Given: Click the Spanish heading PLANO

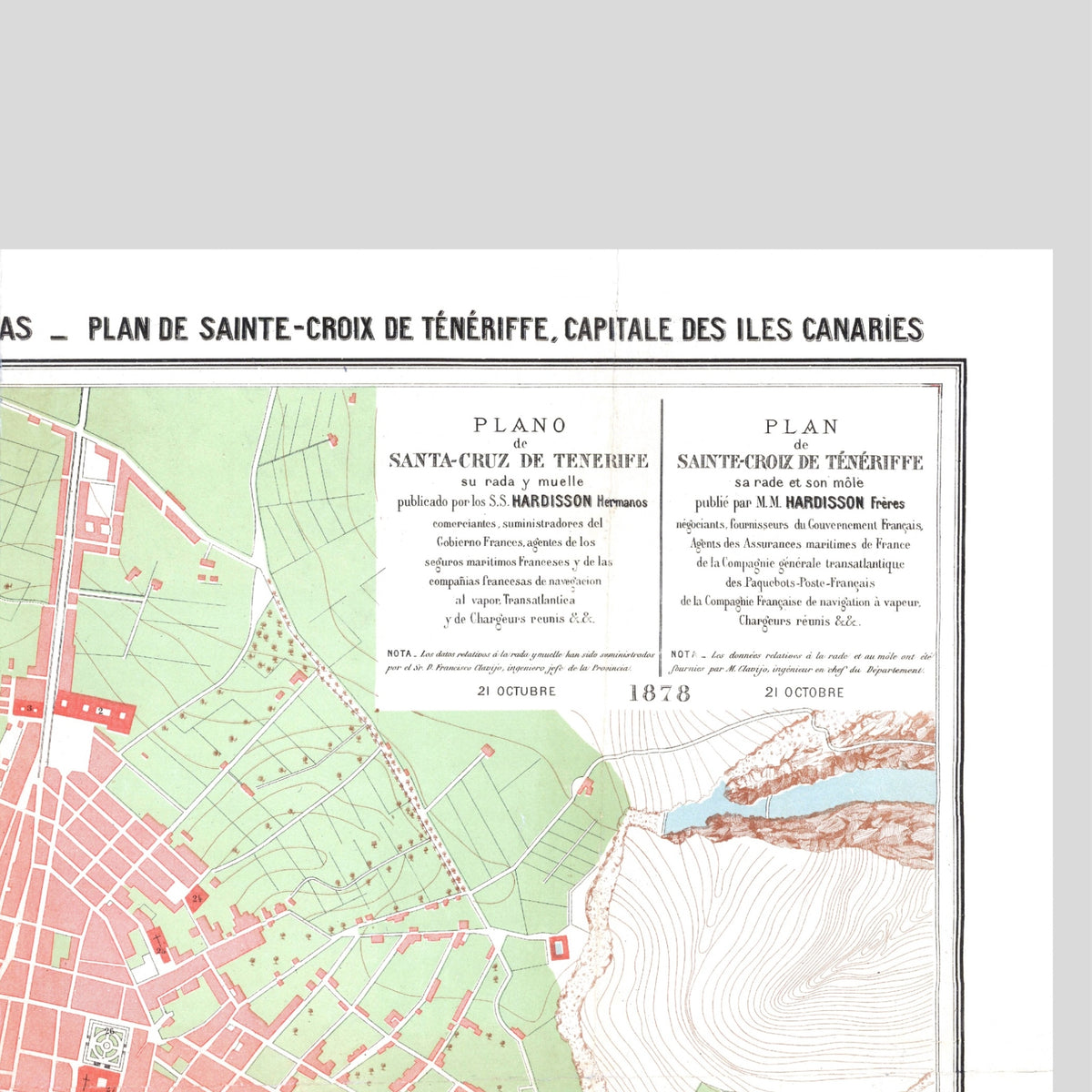Looking at the screenshot, I should (520, 425).
